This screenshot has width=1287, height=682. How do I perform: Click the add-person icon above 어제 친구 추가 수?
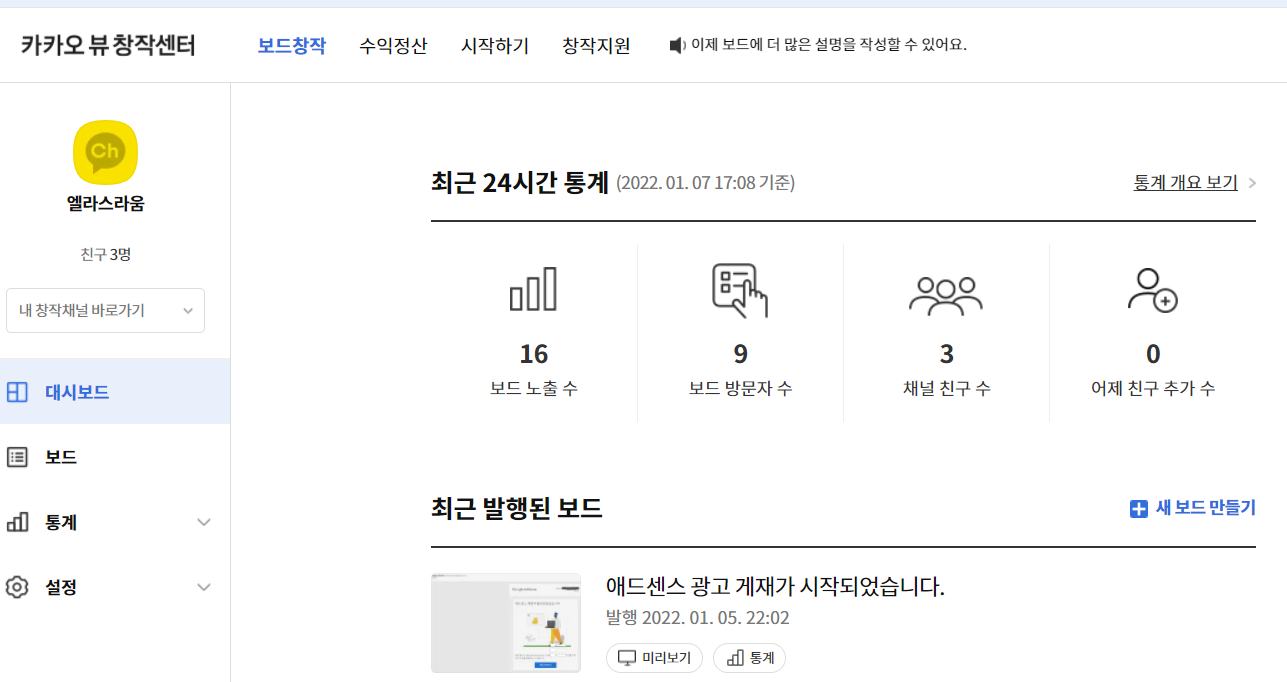click(1152, 290)
